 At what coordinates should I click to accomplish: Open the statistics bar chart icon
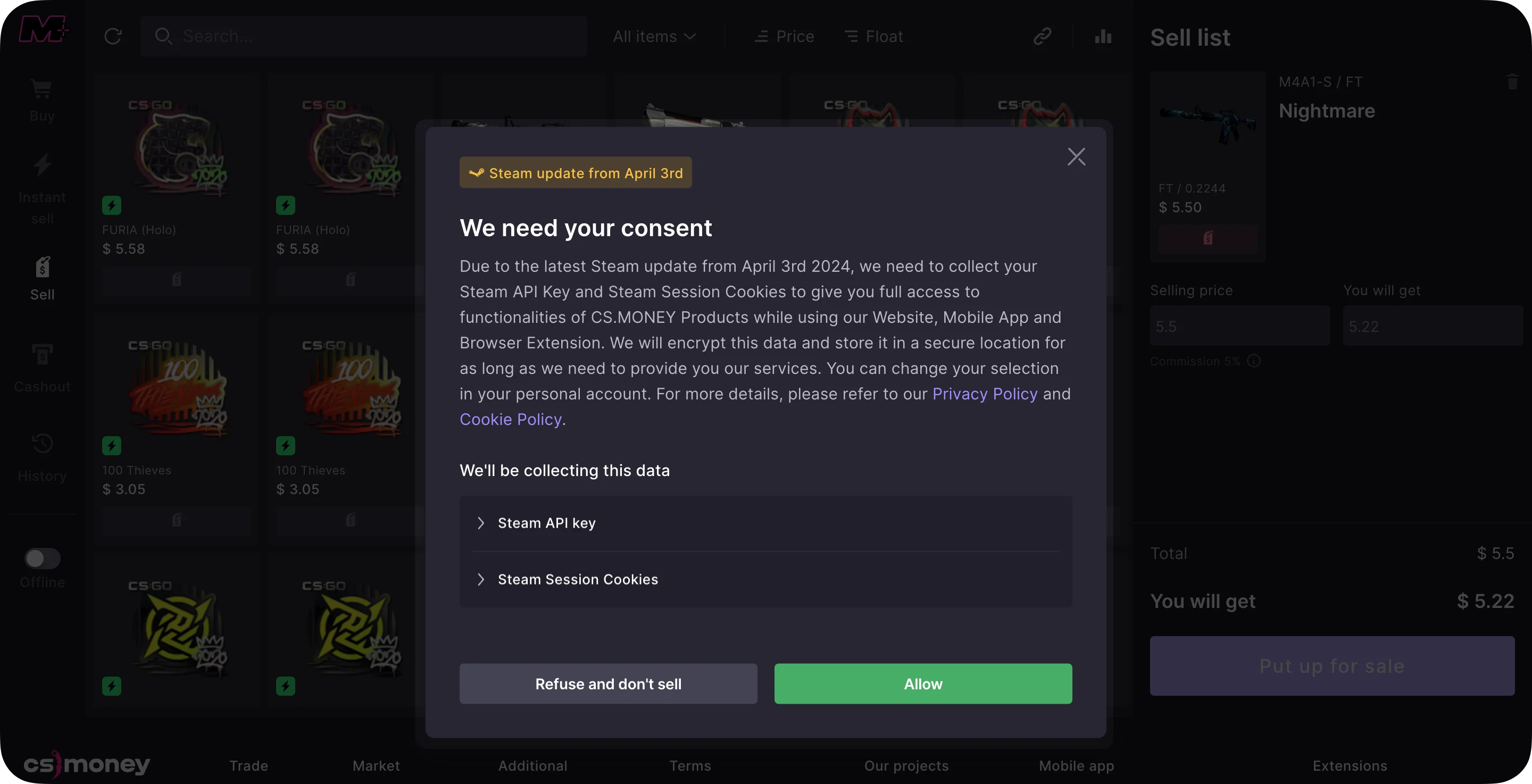coord(1103,36)
